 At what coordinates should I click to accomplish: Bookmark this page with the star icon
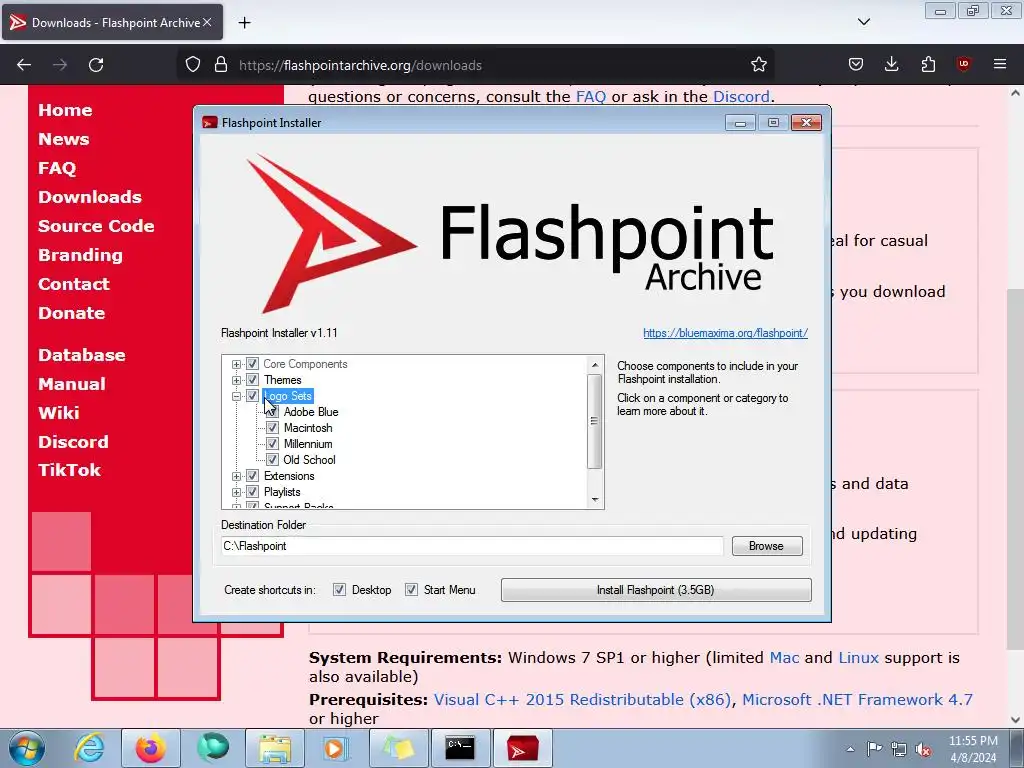(759, 65)
